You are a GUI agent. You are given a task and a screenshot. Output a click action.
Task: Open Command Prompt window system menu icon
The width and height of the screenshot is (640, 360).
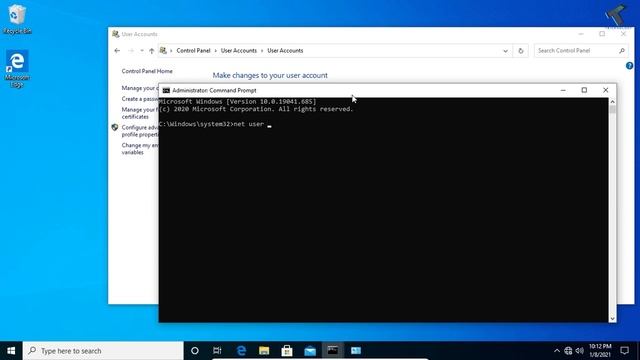click(166, 90)
